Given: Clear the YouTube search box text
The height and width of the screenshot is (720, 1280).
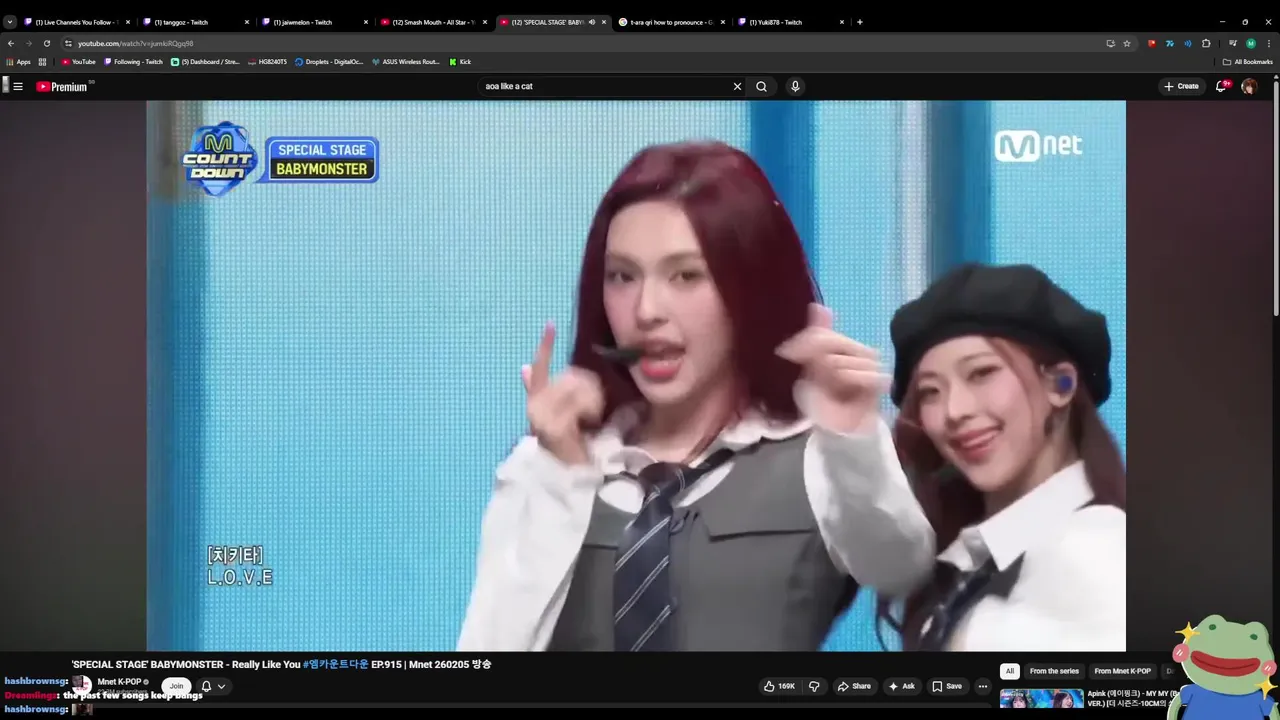Looking at the screenshot, I should (x=737, y=86).
